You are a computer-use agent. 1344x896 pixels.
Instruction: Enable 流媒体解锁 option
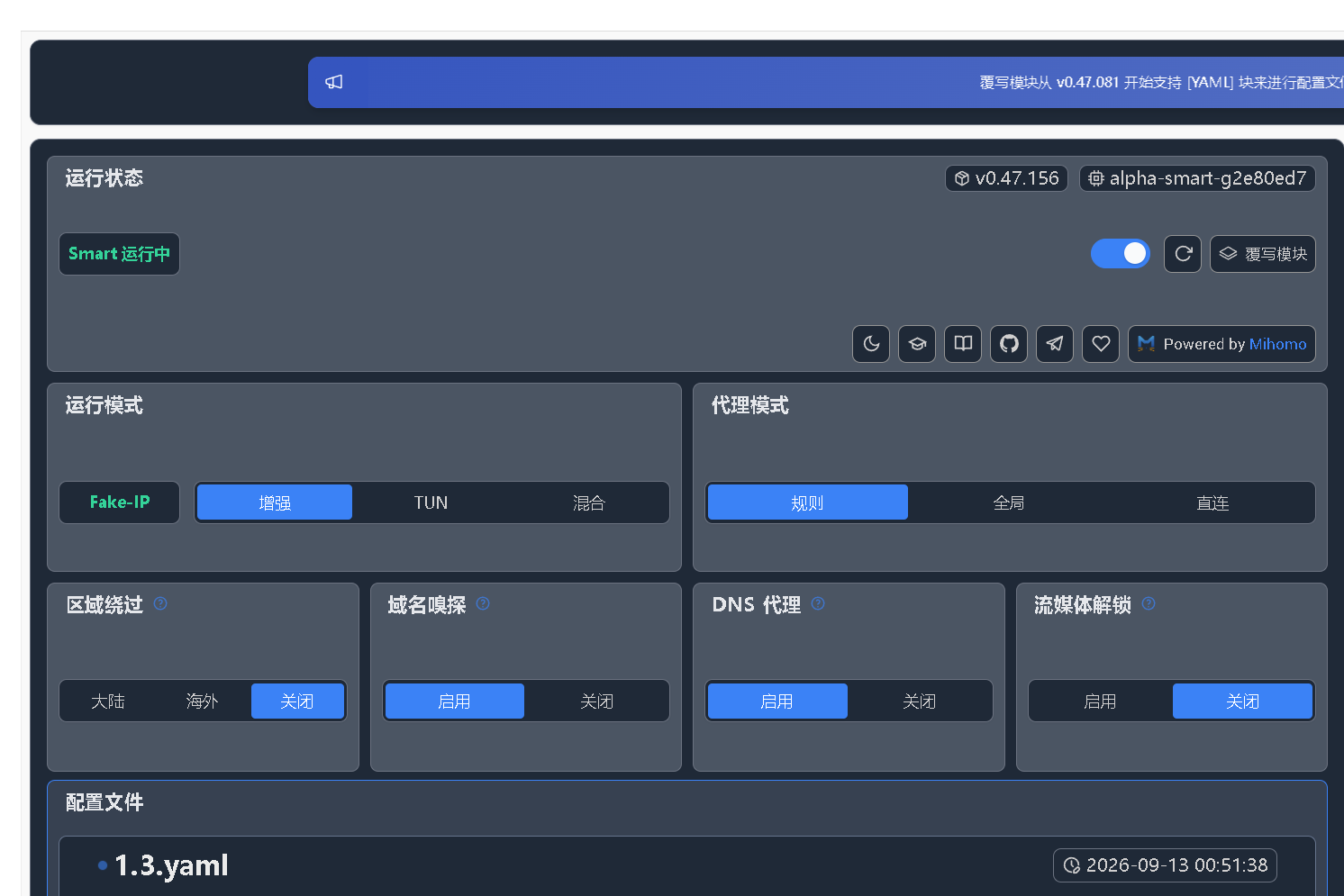pyautogui.click(x=1100, y=701)
